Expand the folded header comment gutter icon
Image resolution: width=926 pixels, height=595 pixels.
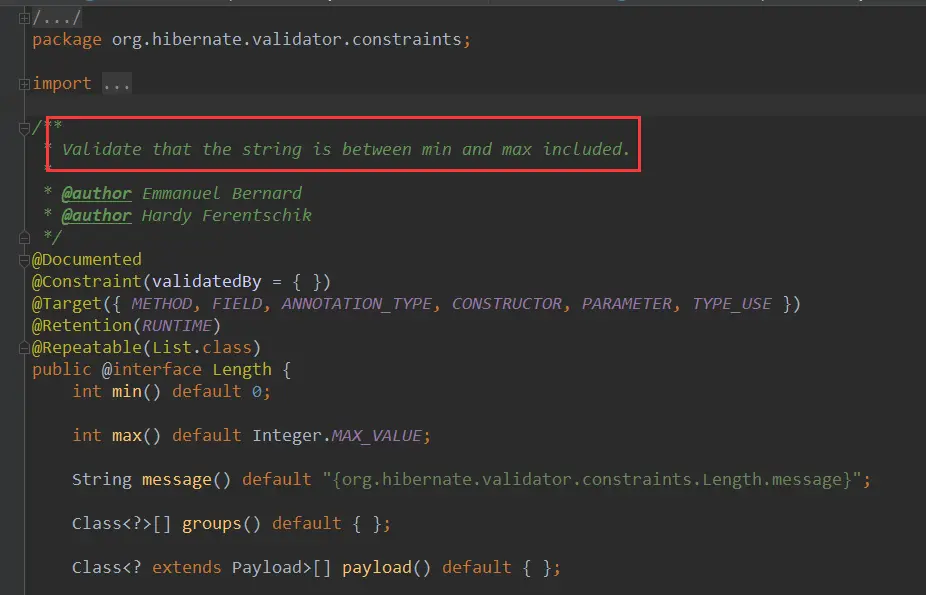pos(24,19)
